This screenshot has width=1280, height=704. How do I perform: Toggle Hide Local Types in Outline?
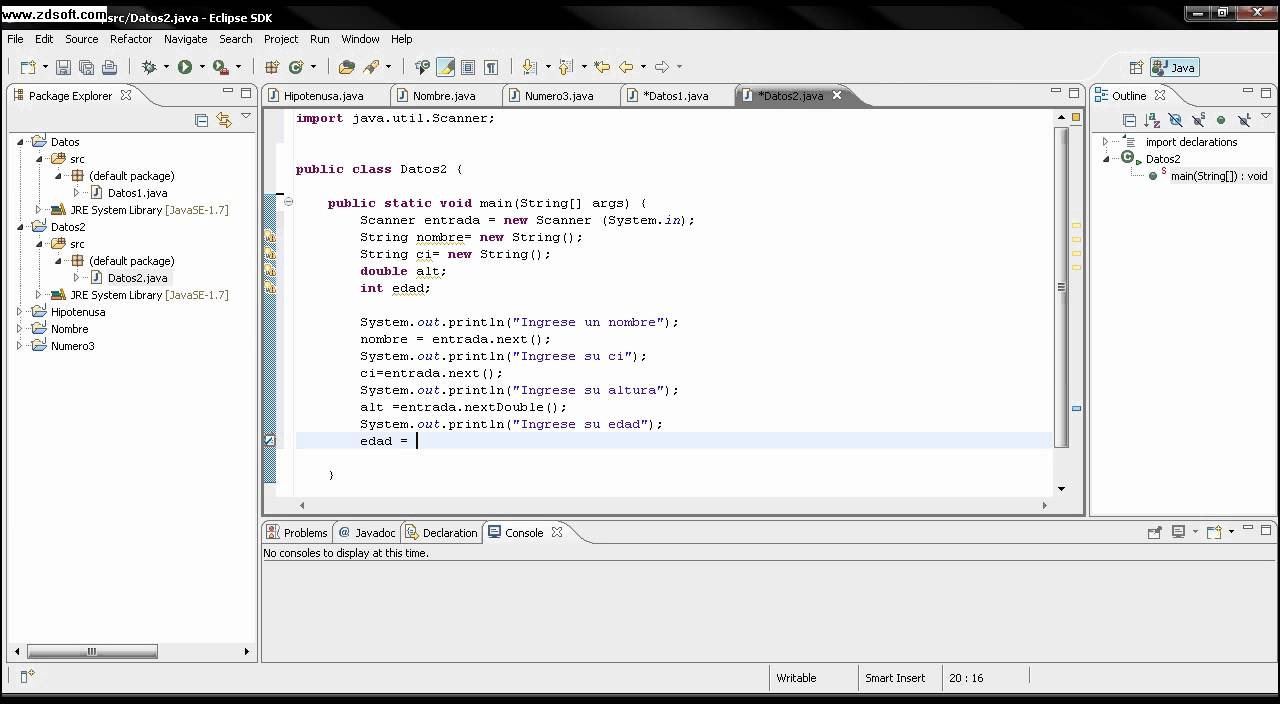1244,120
